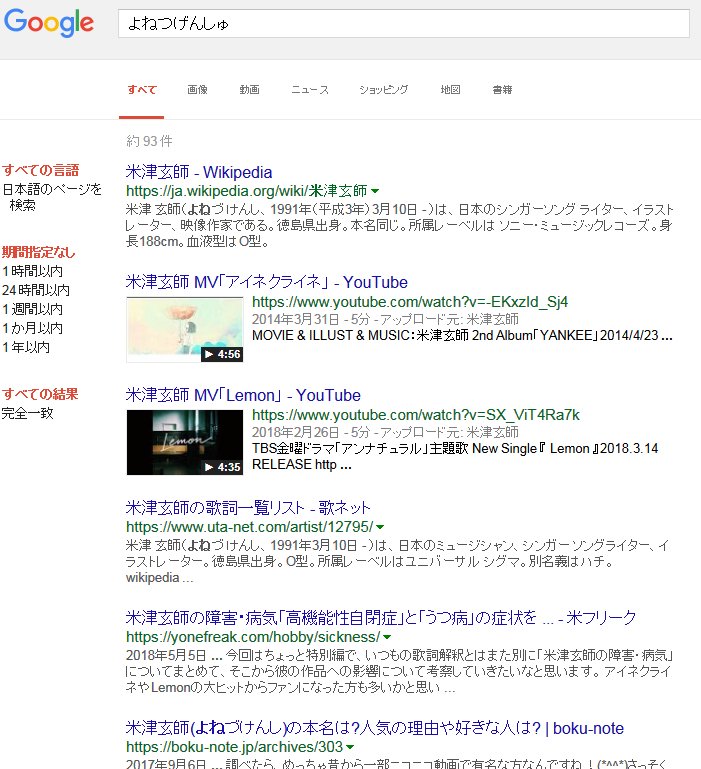Open boku-note 本名は result title
The image size is (701, 769).
[x=374, y=728]
